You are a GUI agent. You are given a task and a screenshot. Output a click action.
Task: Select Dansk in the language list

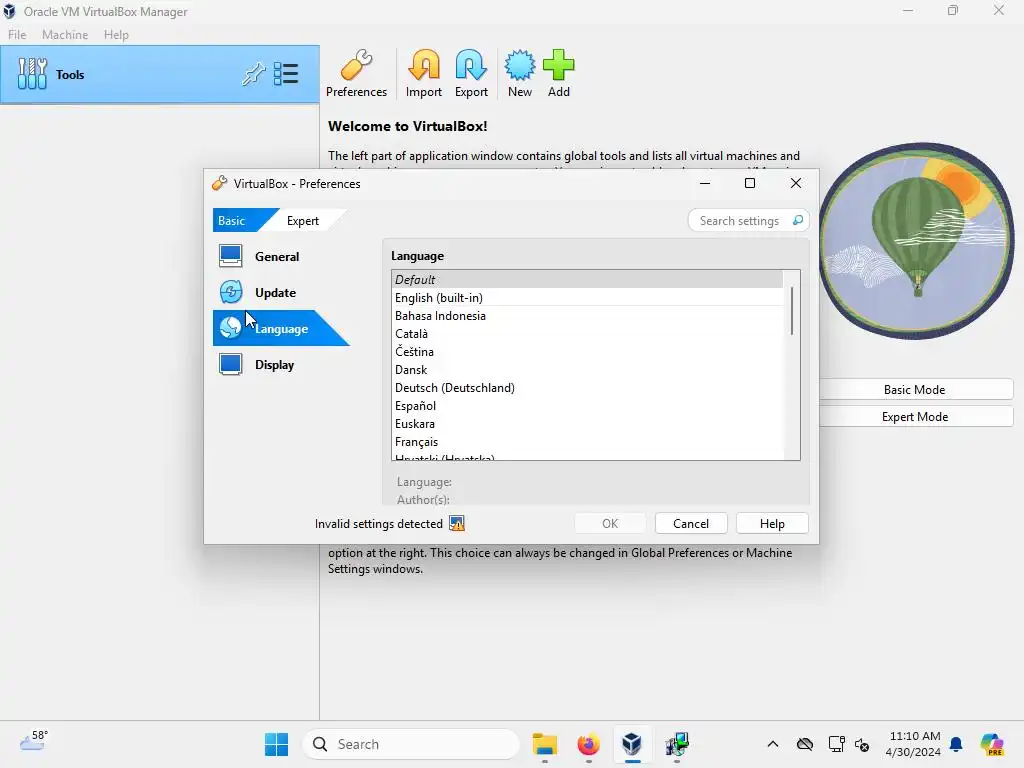pos(587,370)
